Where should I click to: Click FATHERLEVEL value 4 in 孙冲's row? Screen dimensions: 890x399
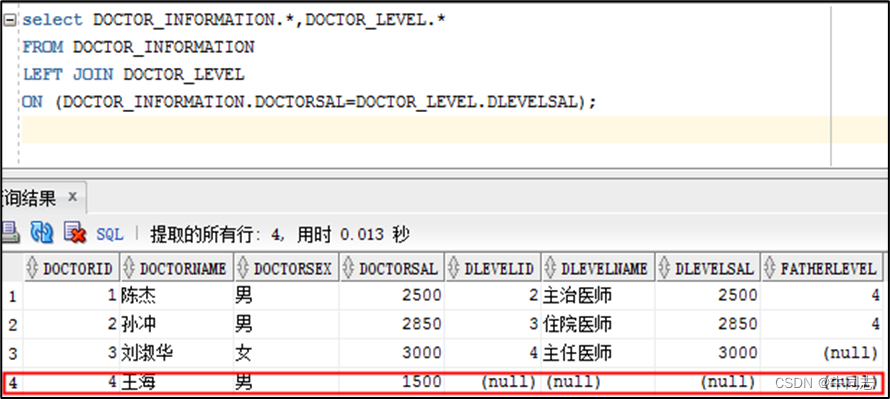point(822,324)
